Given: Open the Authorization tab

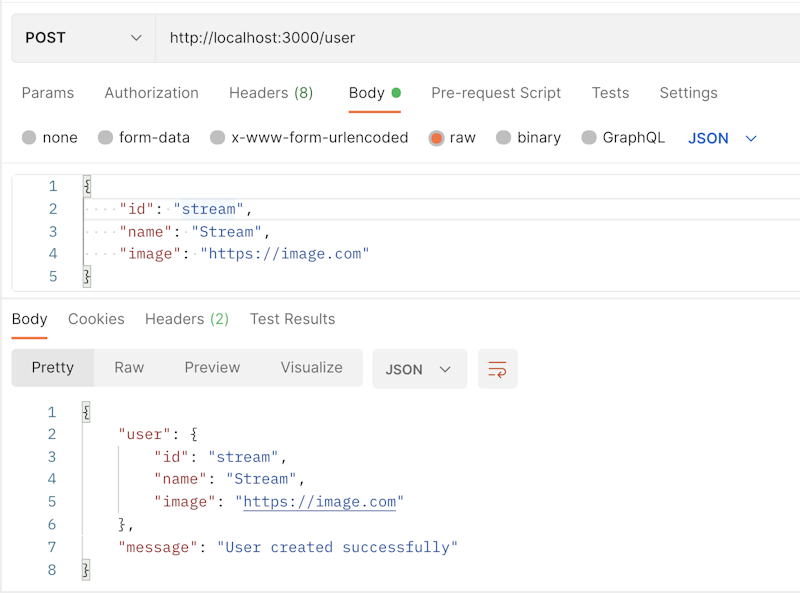Looking at the screenshot, I should click(151, 93).
